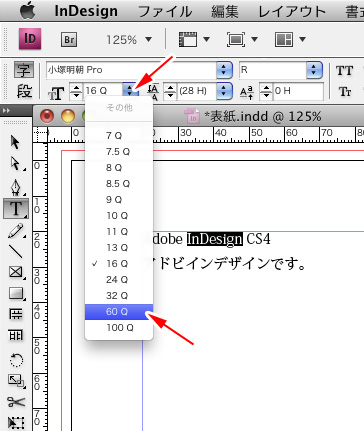
Task: Select the Pen tool
Action: point(16,187)
